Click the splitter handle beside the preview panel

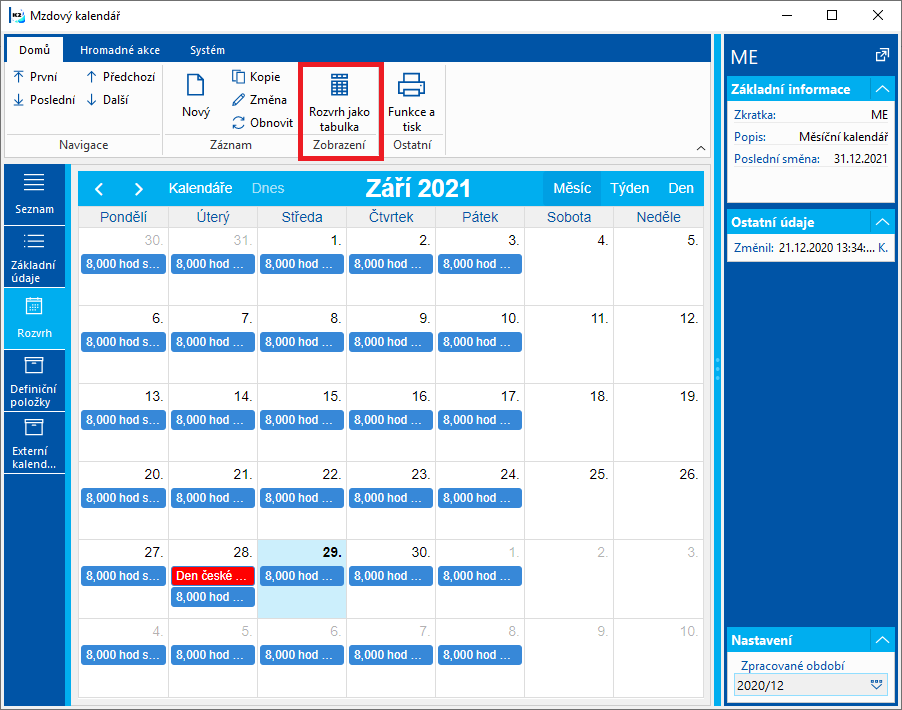point(717,368)
